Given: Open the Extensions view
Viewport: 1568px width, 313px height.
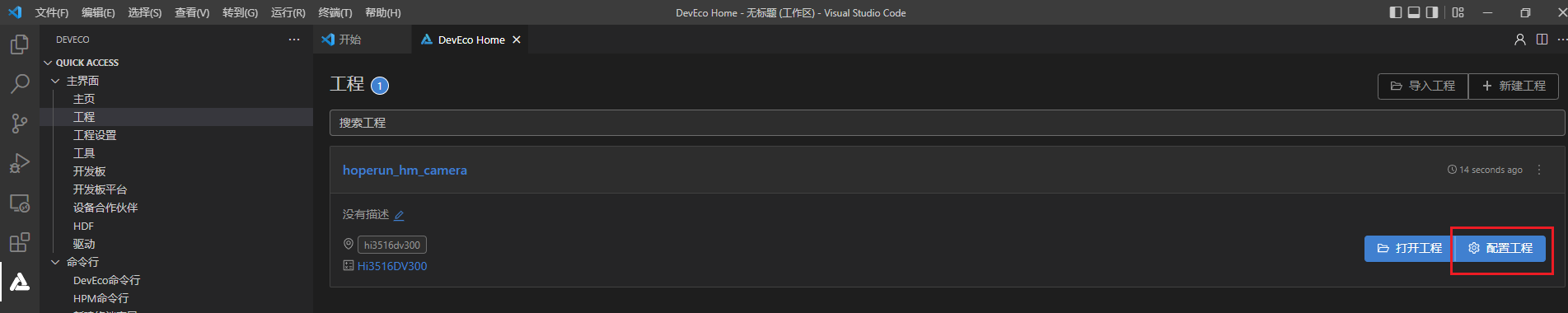Looking at the screenshot, I should tap(19, 242).
